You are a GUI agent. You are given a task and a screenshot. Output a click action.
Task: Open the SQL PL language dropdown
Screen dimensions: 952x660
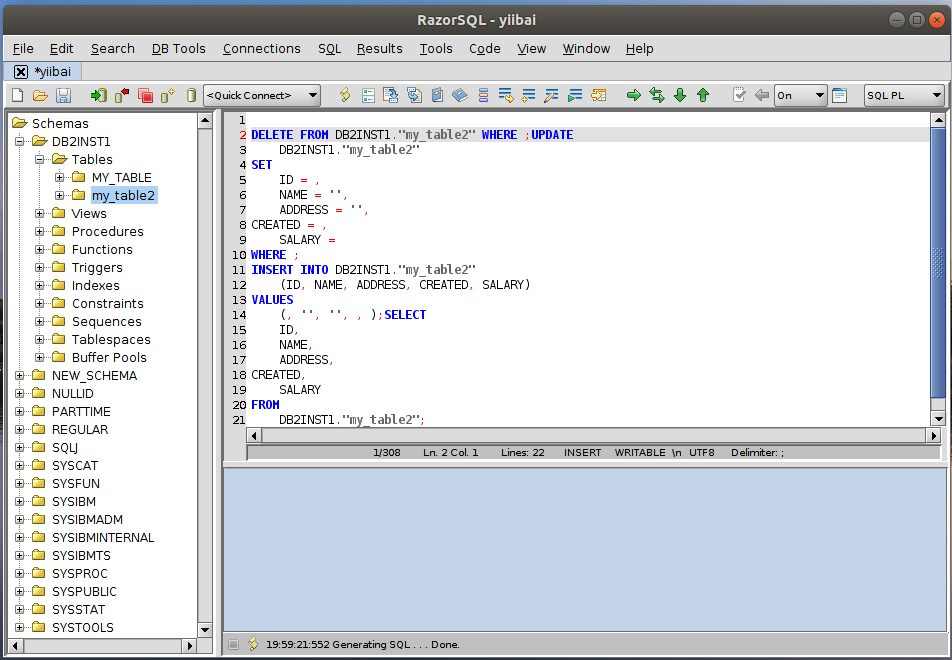point(904,95)
